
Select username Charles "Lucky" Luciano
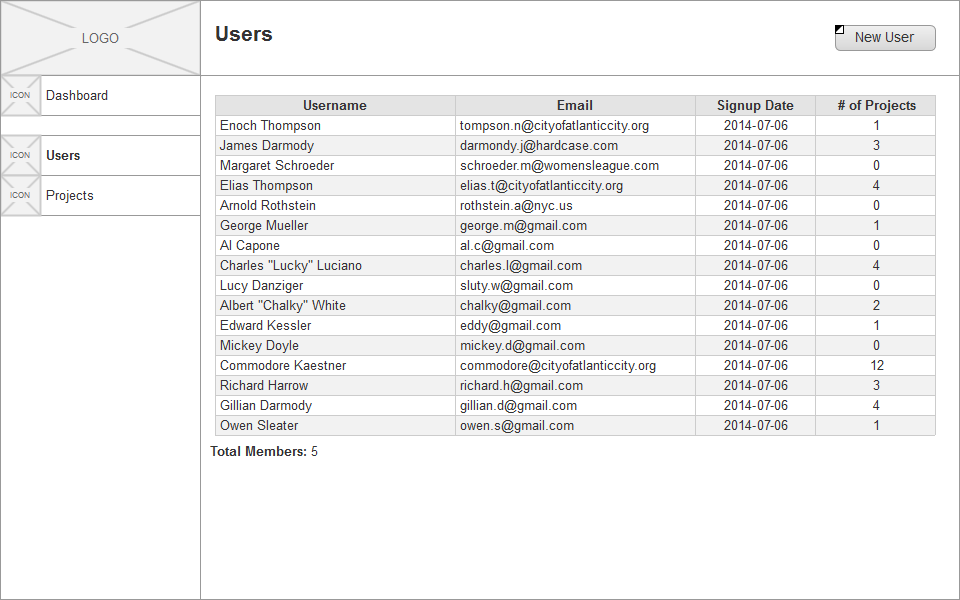(x=291, y=266)
